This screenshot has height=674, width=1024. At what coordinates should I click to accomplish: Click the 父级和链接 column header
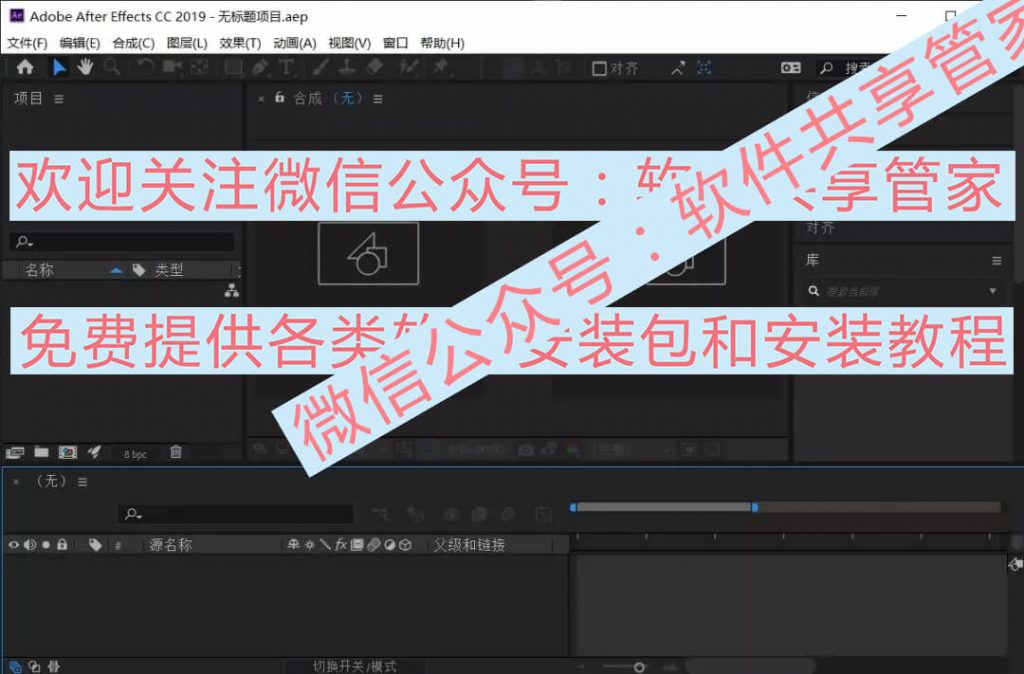coord(469,545)
